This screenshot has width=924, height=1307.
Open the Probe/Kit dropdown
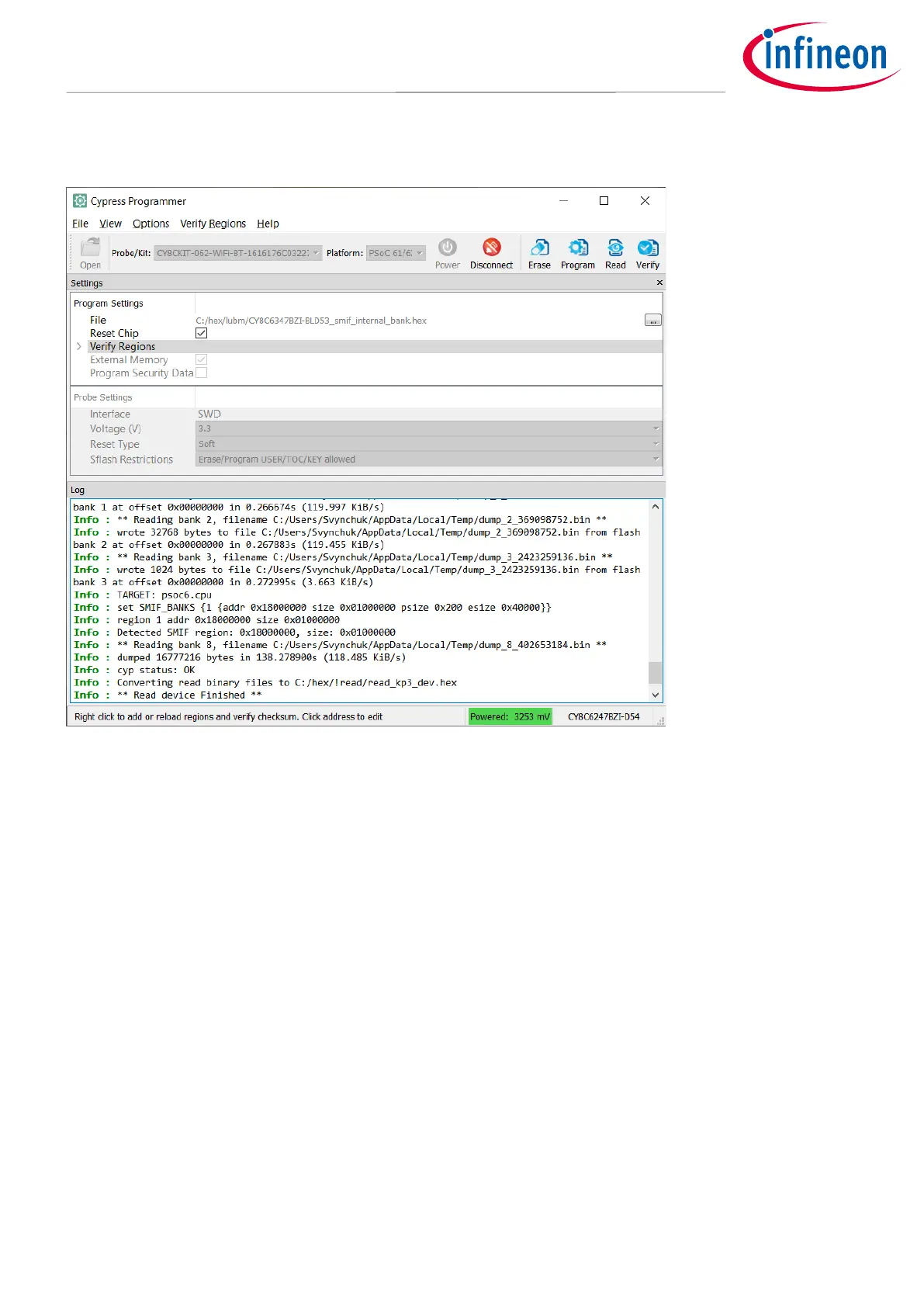tap(237, 253)
